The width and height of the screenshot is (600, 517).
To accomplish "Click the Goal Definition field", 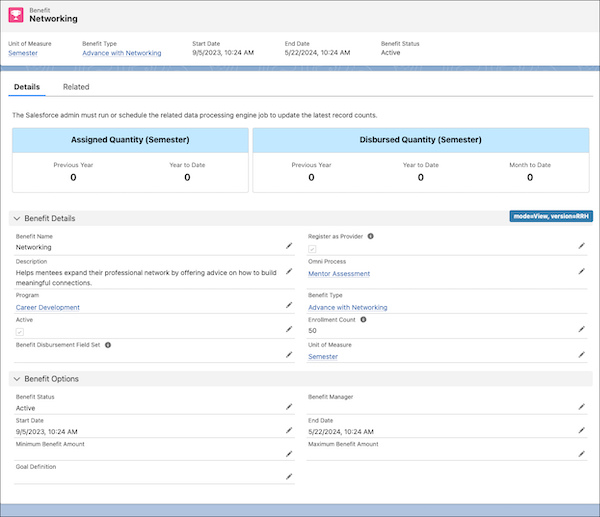I will (150, 477).
